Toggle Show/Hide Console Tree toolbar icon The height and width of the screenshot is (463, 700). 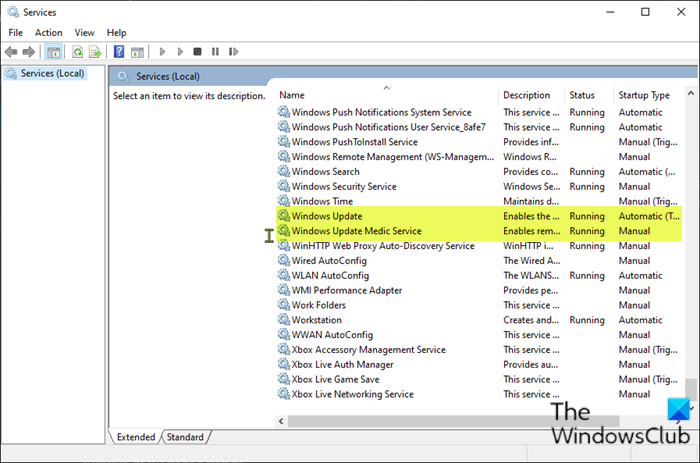pos(54,52)
